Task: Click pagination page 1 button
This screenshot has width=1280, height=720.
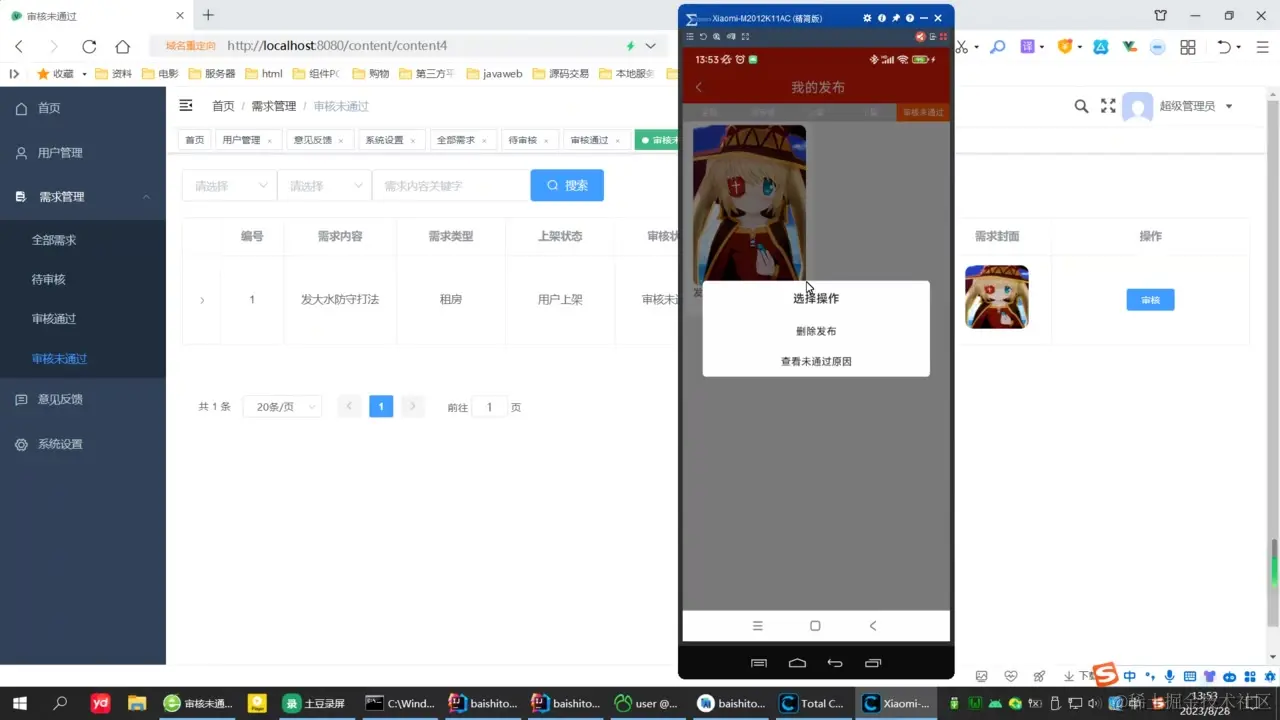Action: tap(381, 406)
